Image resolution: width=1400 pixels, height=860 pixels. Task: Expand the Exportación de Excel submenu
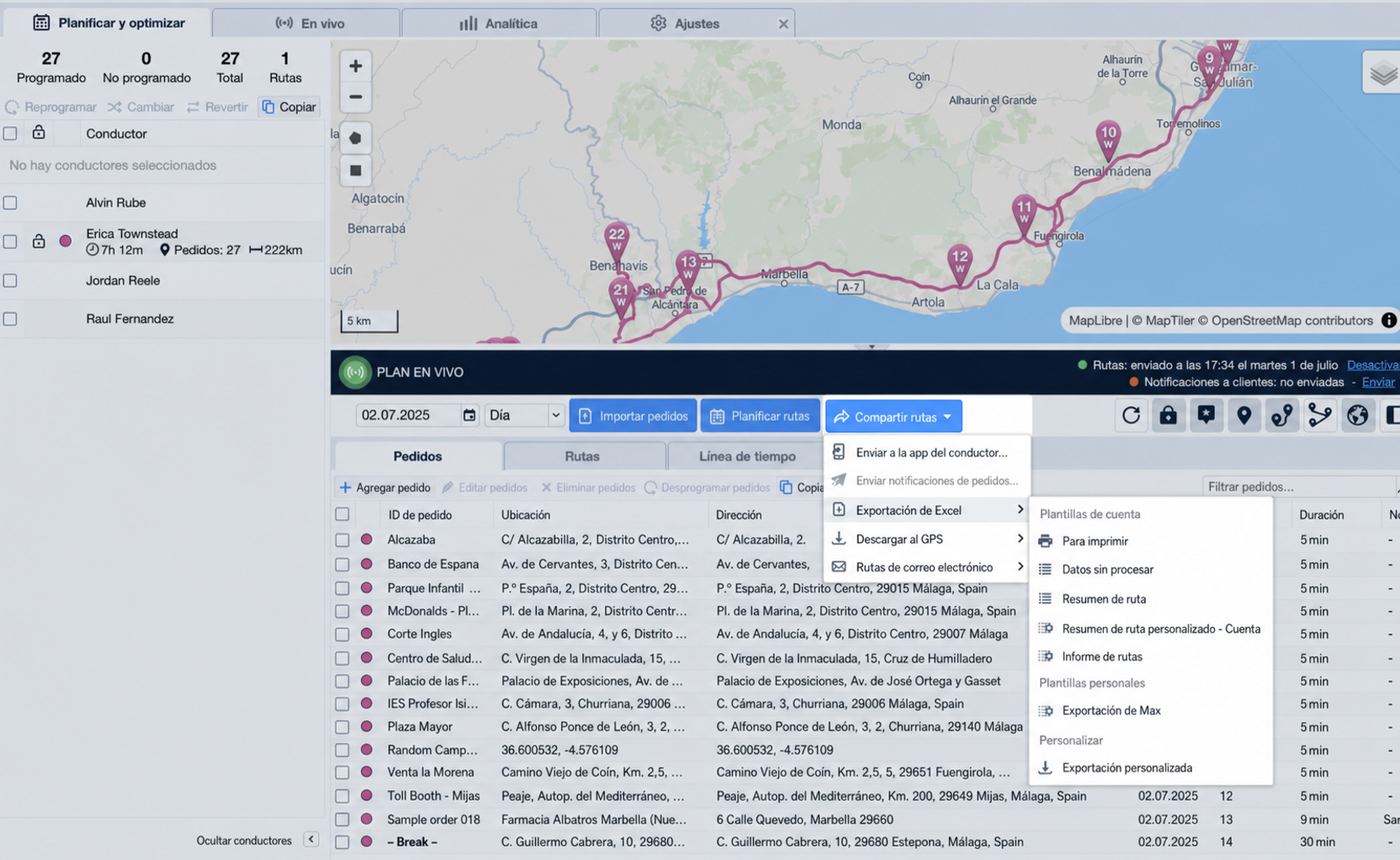point(927,510)
